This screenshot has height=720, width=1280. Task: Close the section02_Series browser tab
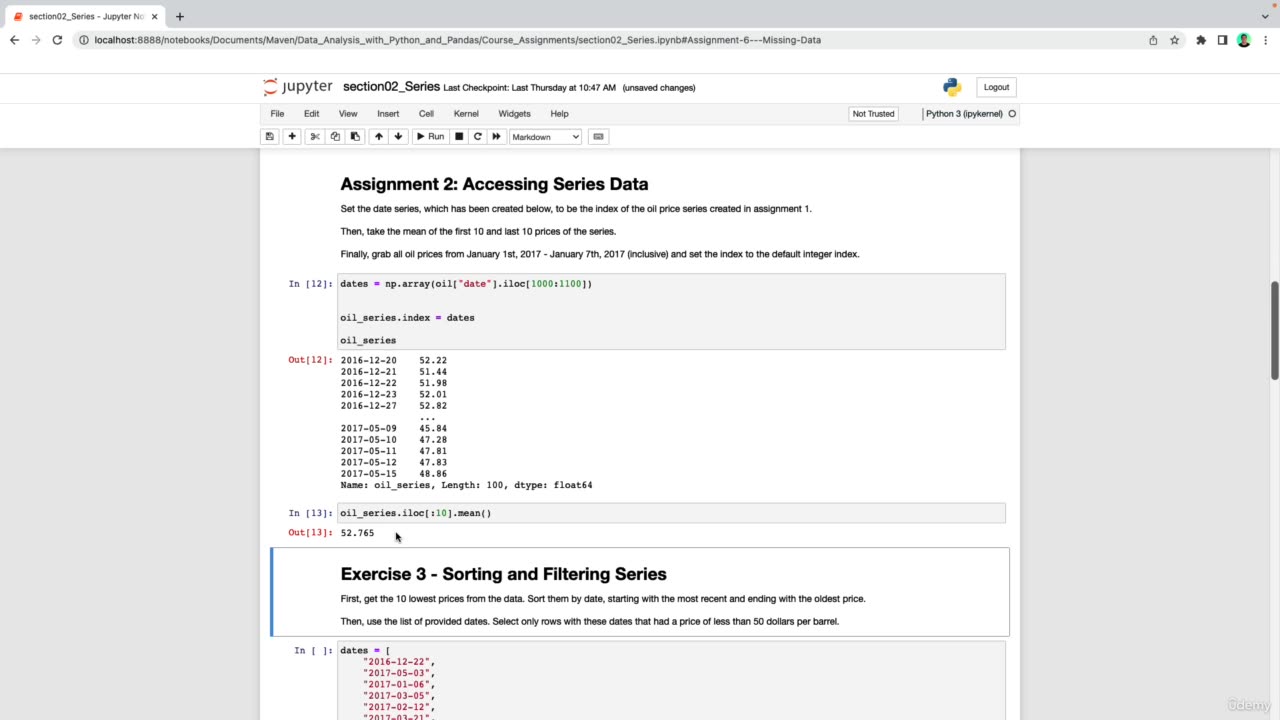coord(155,17)
